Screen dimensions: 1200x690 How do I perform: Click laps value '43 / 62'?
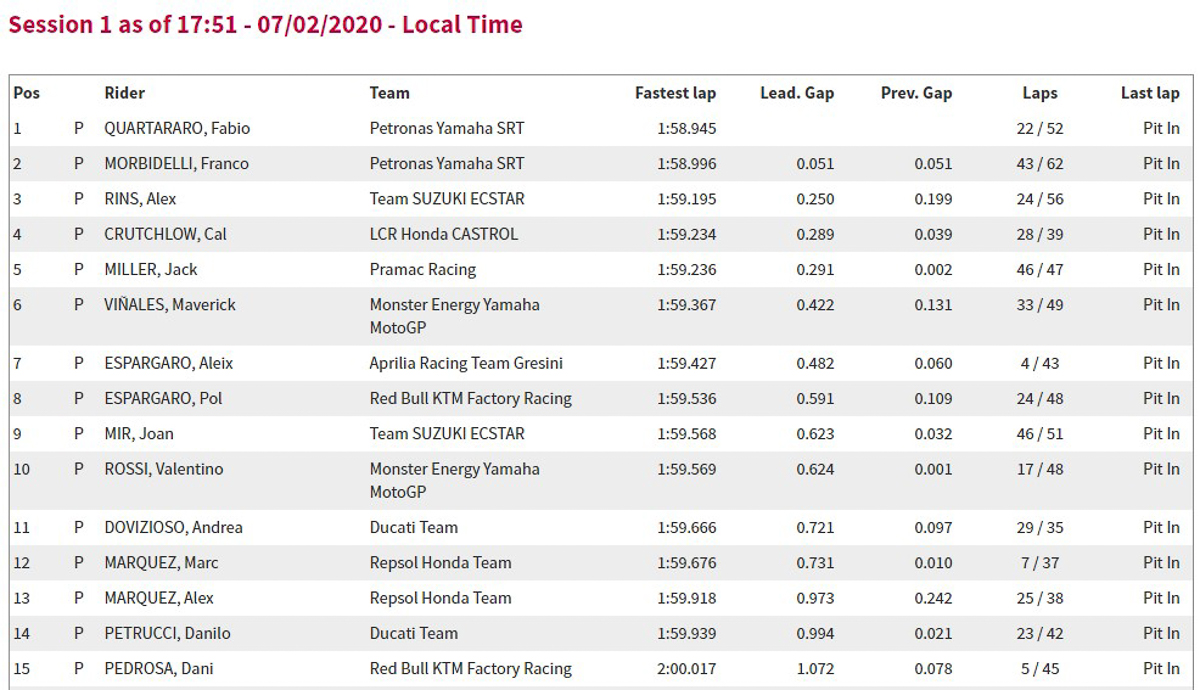[x=1040, y=163]
